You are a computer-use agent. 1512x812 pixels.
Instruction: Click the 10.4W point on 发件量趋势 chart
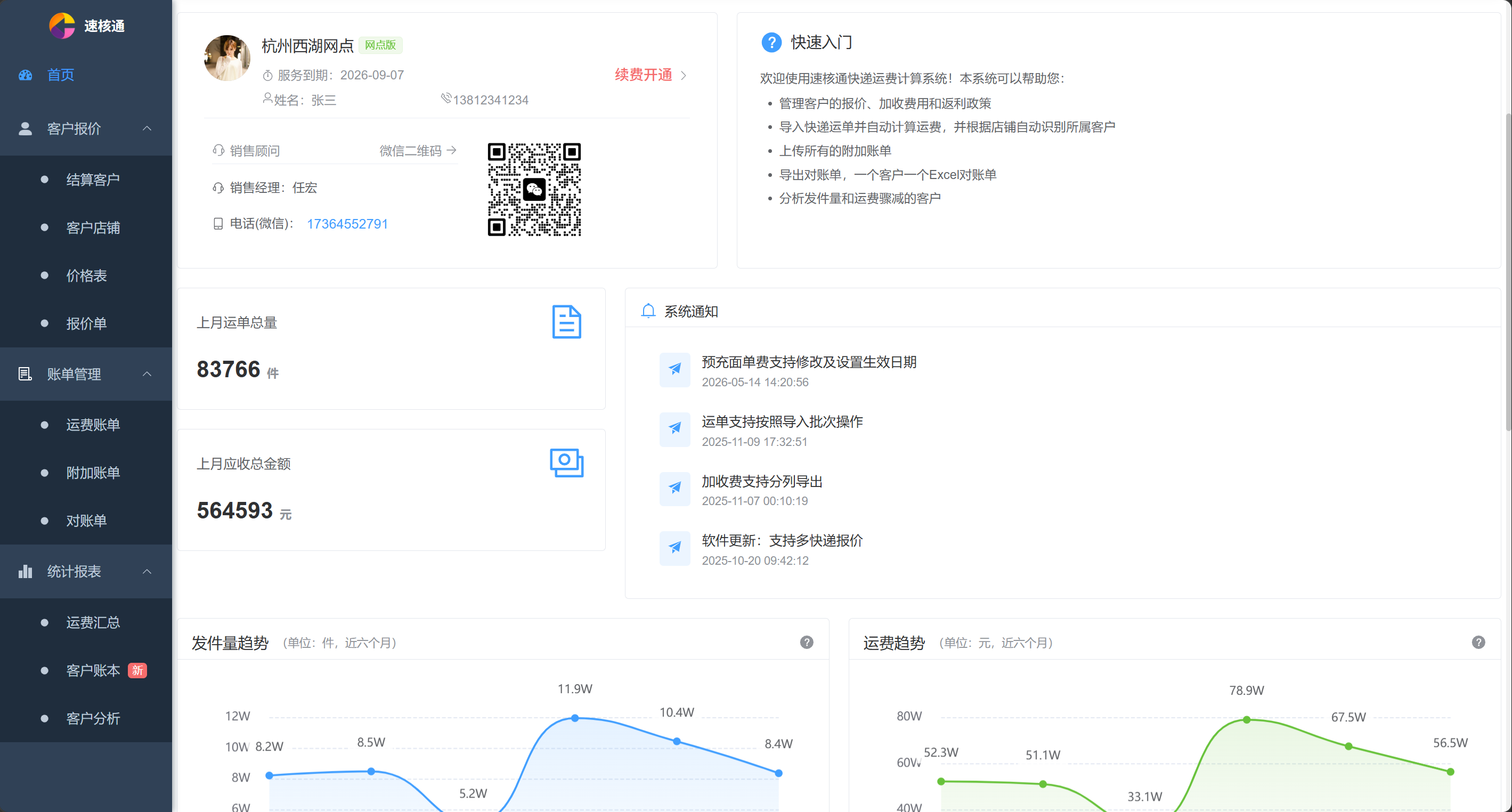pyautogui.click(x=677, y=742)
